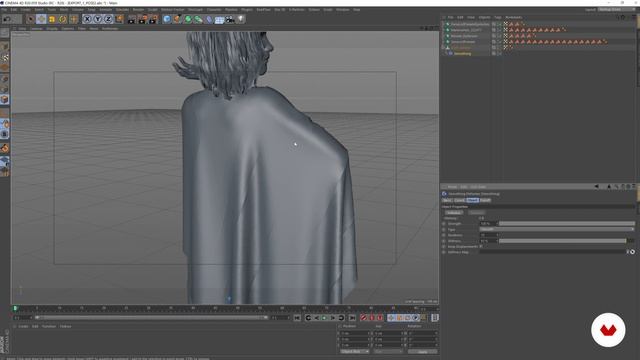This screenshot has height=360, width=640.
Task: Open viewport Cameras menu
Action: 36,29
